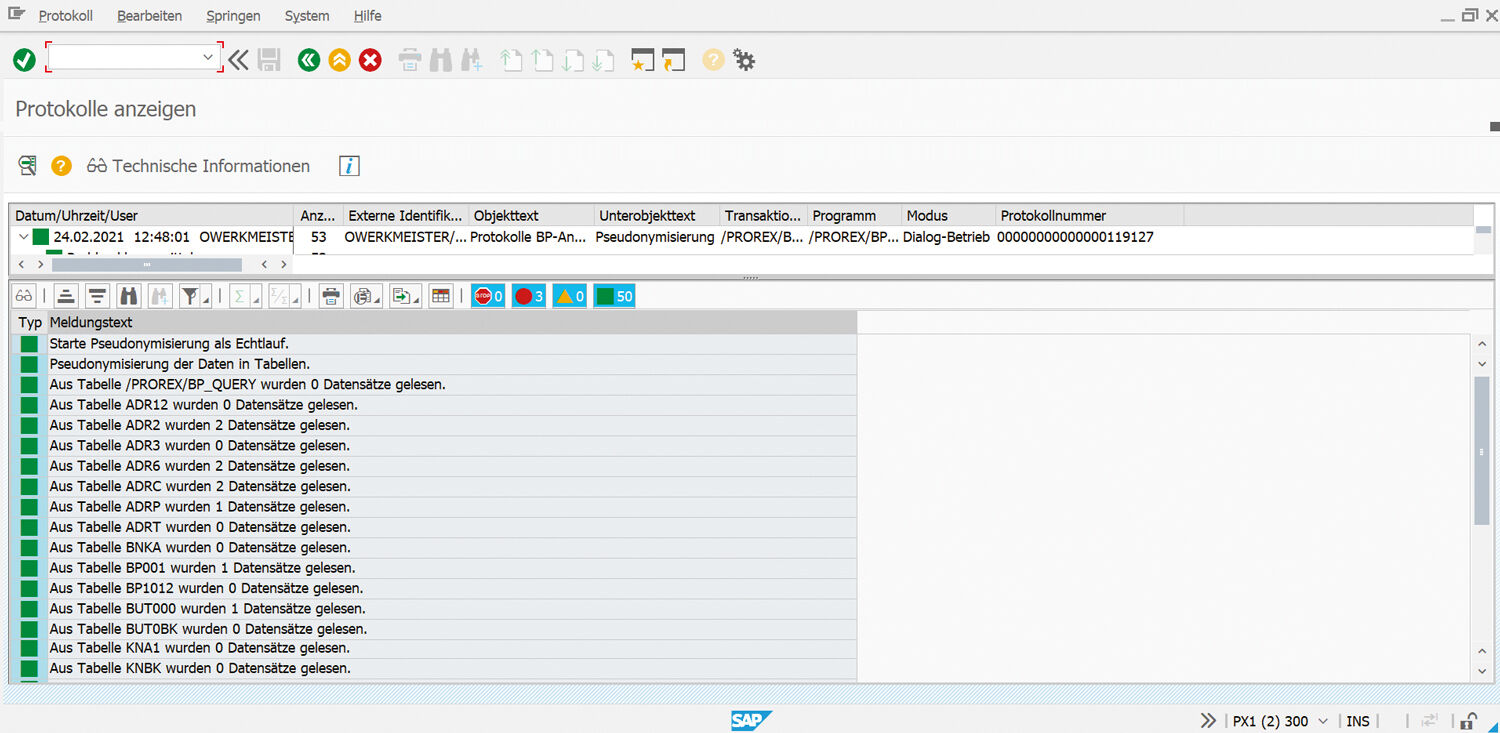The height and width of the screenshot is (733, 1500).
Task: Toggle yellow warning messages filter showing 0
Action: [x=569, y=296]
